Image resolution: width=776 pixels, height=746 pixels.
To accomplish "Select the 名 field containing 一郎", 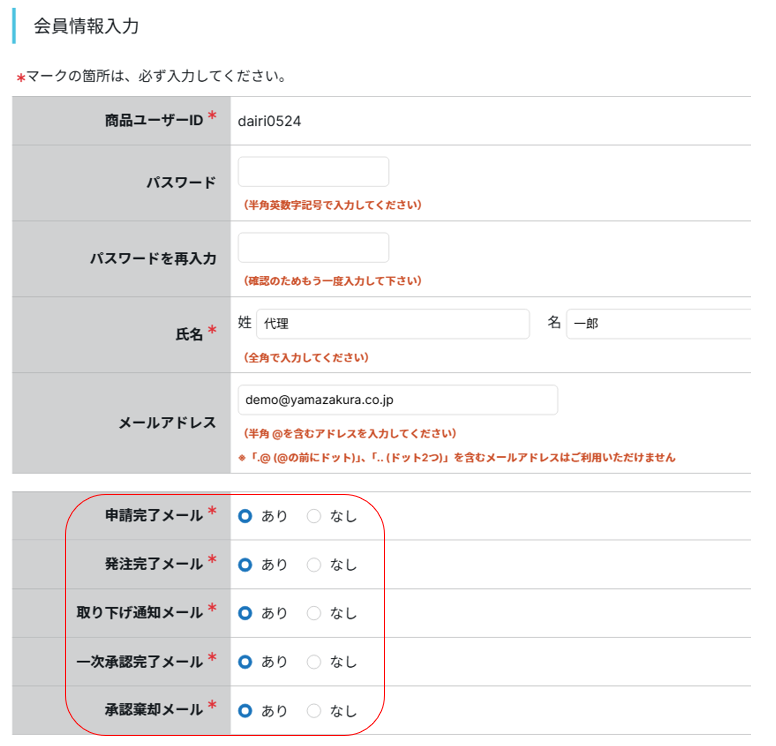I will 657,324.
